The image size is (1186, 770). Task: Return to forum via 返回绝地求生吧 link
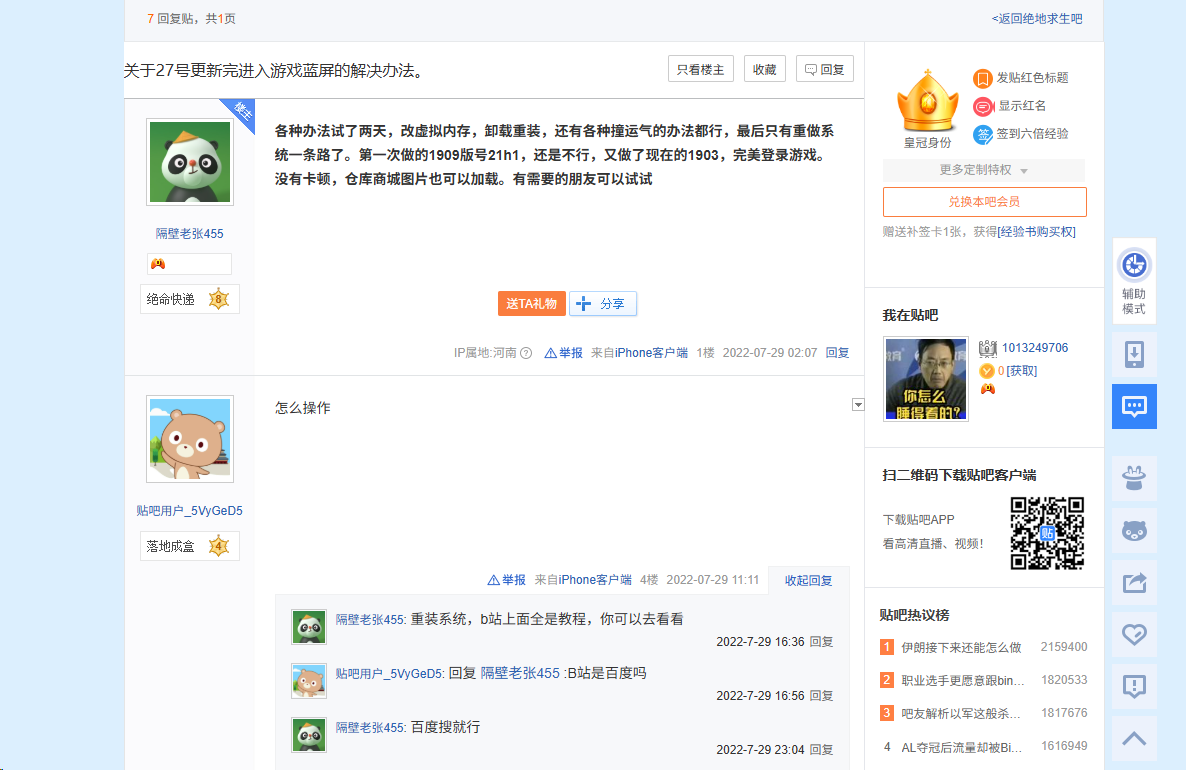pyautogui.click(x=1037, y=19)
